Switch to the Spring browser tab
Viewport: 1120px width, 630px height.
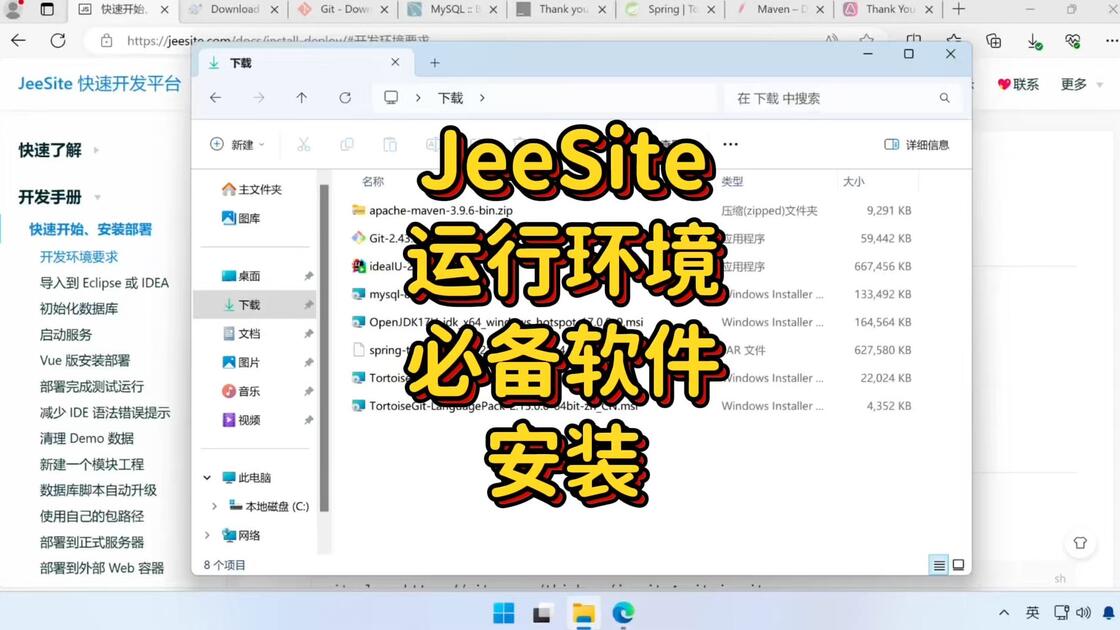pos(670,9)
